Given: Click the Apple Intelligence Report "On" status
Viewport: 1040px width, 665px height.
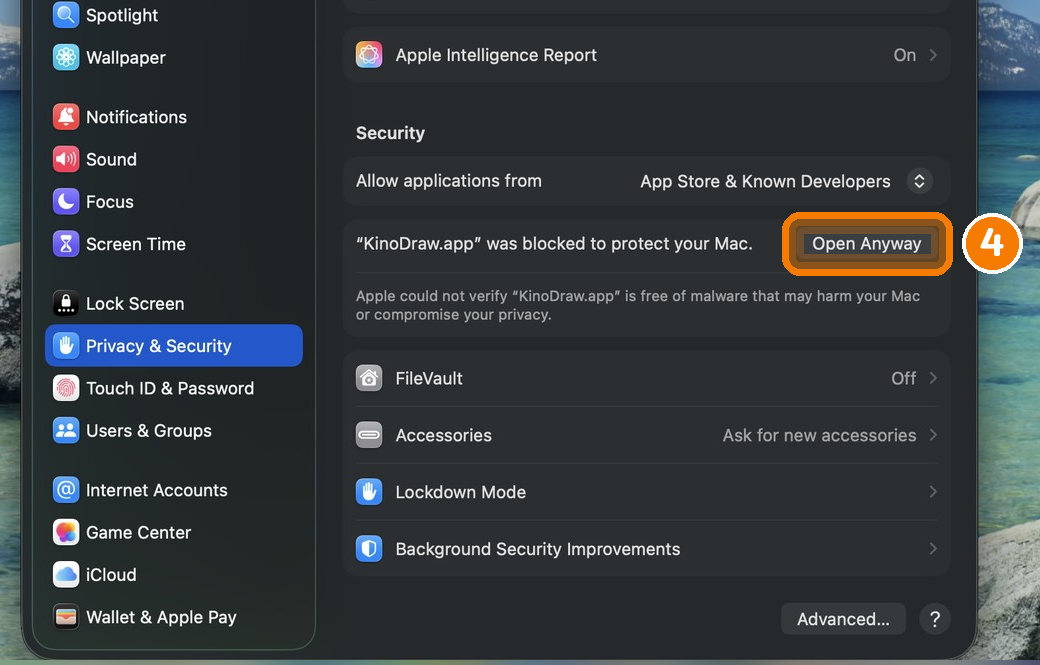Looking at the screenshot, I should click(x=905, y=55).
